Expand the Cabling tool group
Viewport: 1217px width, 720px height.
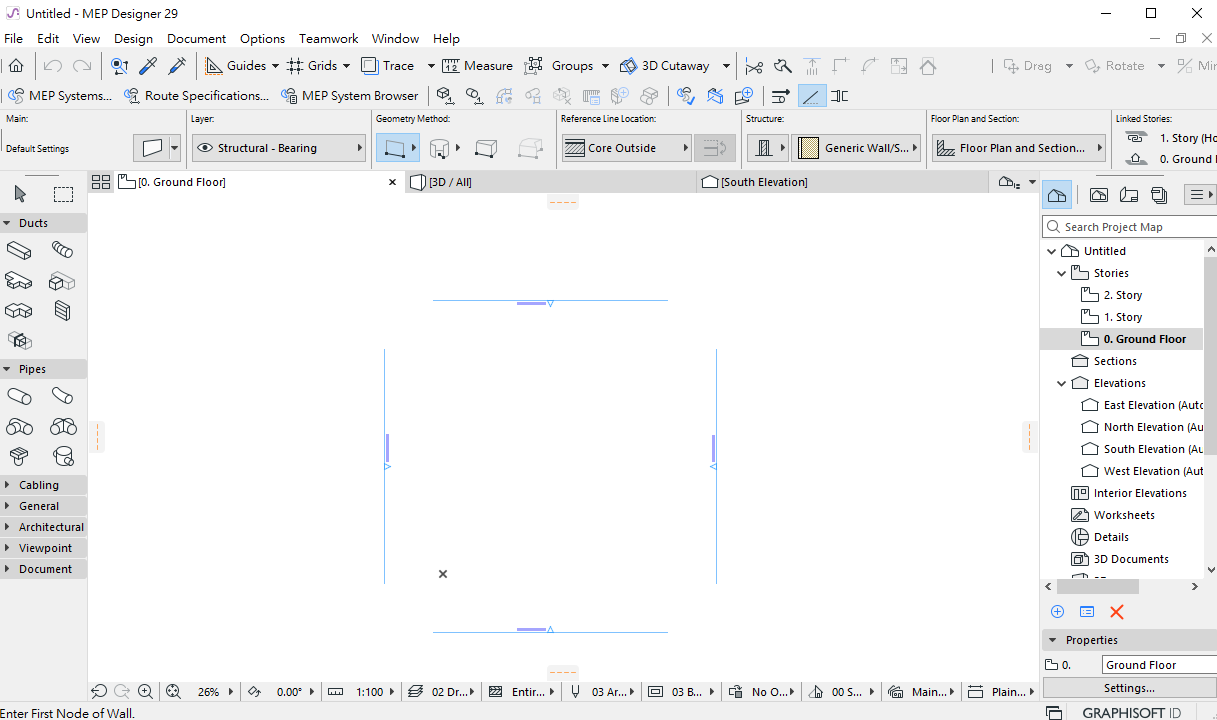(x=7, y=485)
